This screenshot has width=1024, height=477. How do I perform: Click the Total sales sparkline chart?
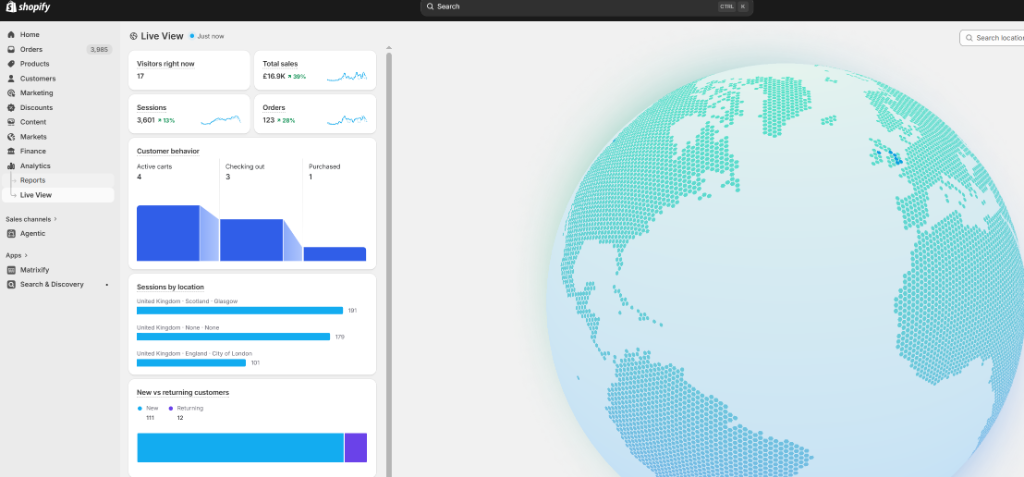(x=347, y=76)
